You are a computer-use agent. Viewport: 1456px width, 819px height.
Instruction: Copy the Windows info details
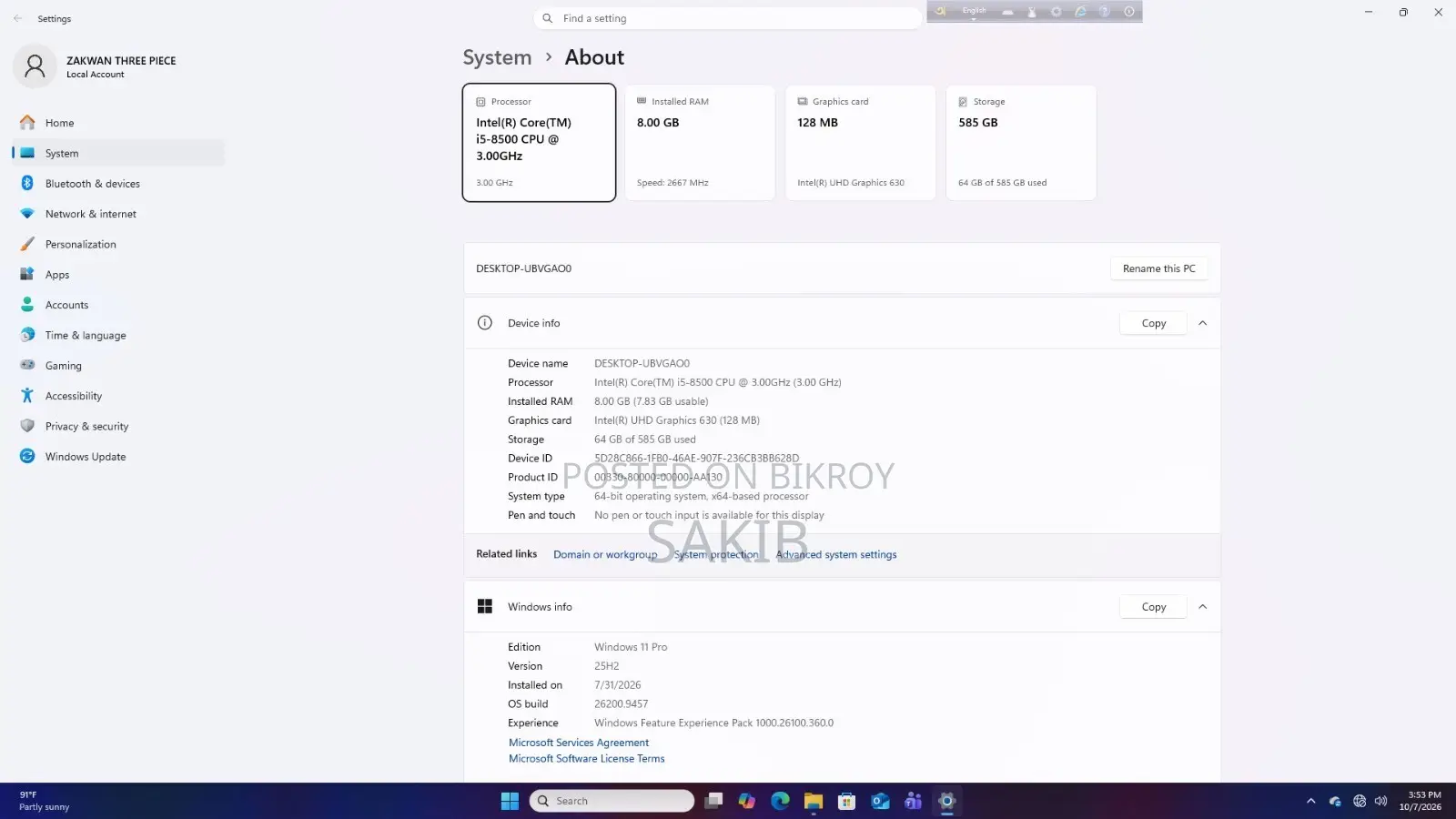[x=1153, y=607]
